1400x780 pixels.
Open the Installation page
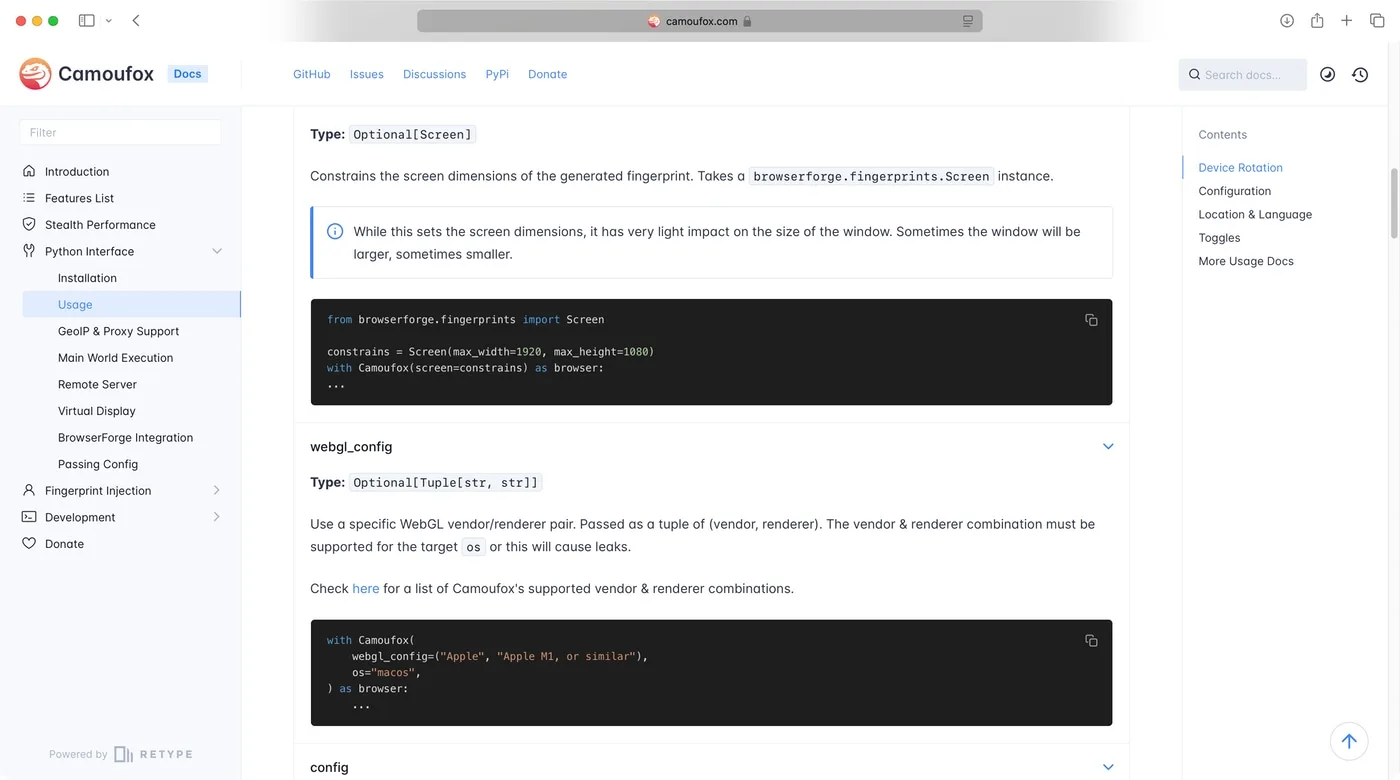click(x=87, y=278)
